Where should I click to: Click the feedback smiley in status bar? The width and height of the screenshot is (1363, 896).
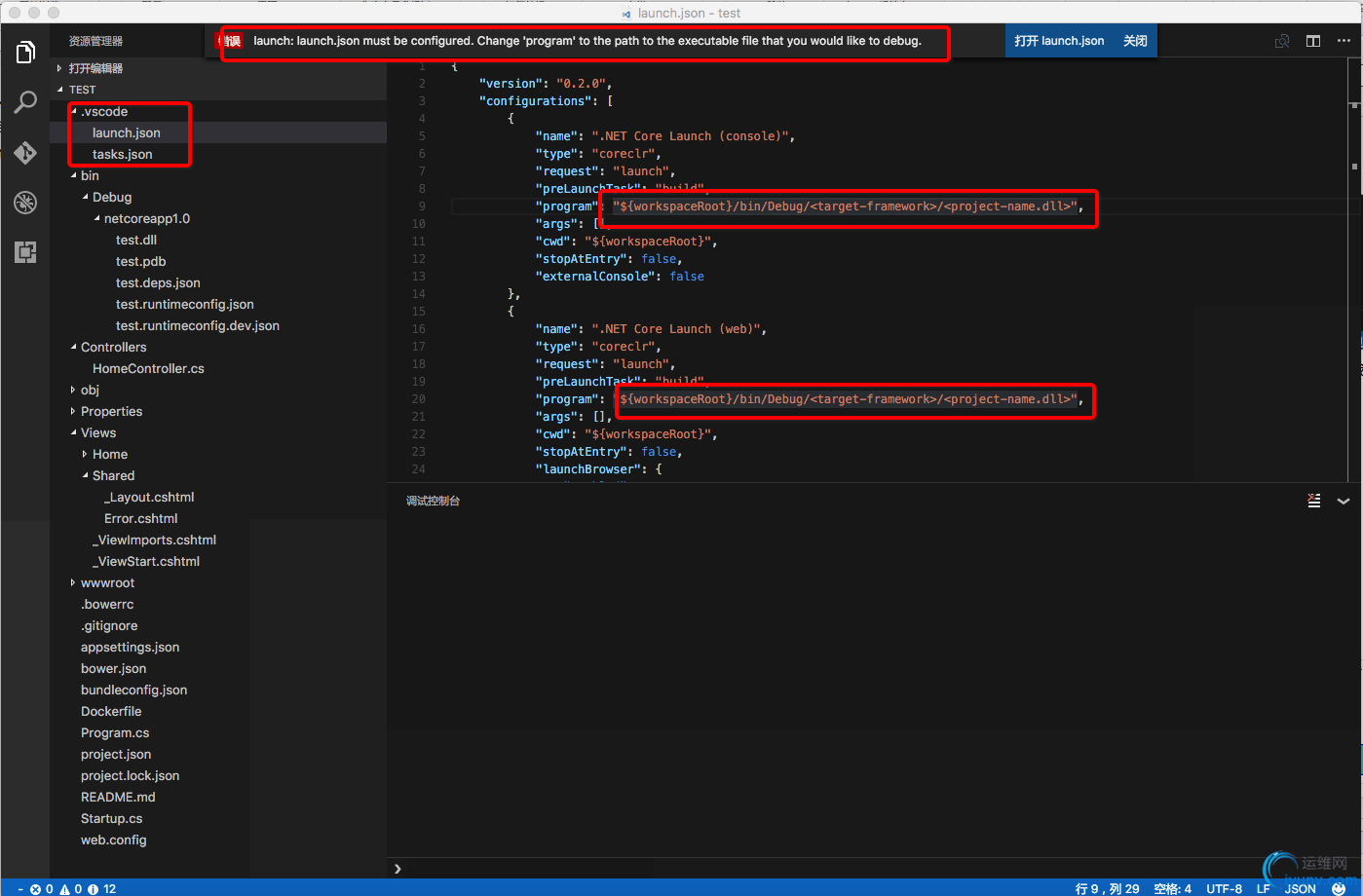(1339, 888)
